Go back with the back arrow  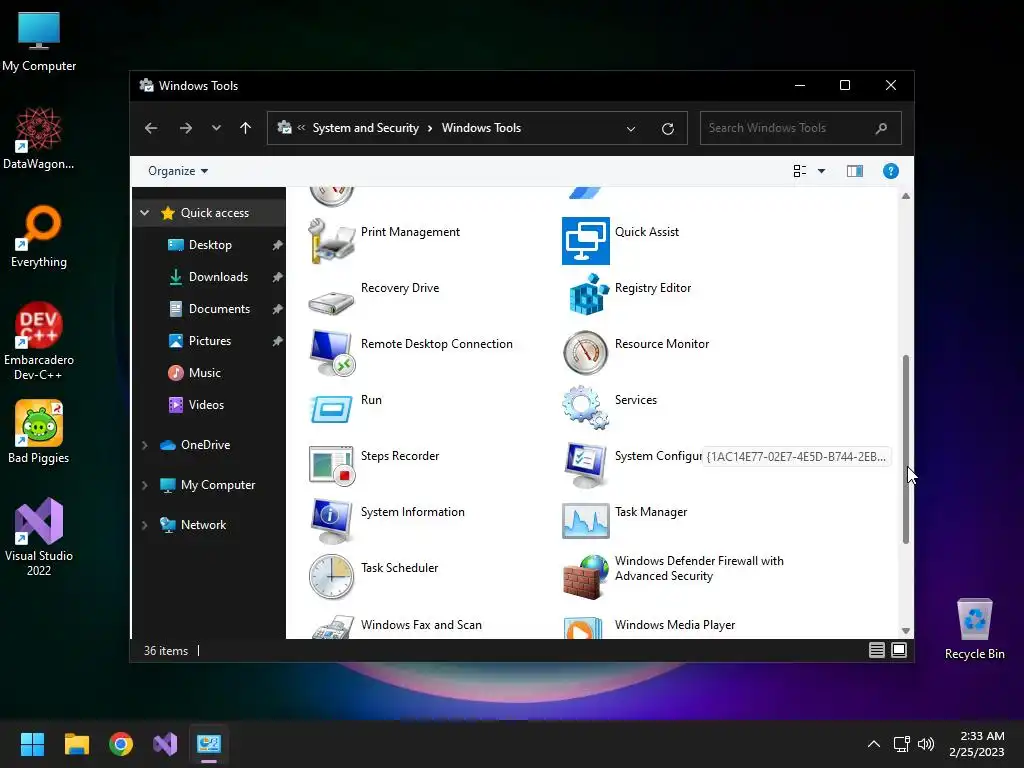[151, 128]
